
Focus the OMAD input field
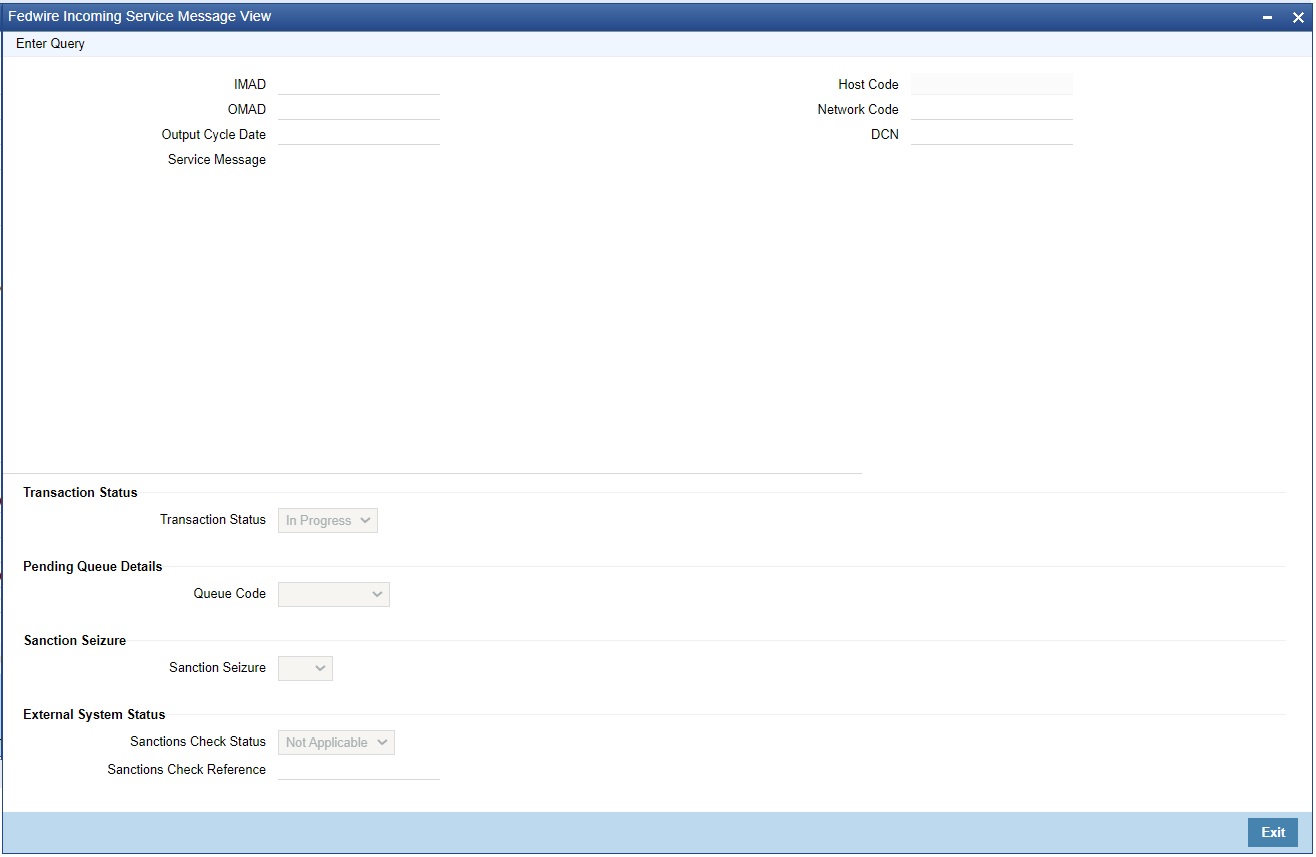(359, 110)
